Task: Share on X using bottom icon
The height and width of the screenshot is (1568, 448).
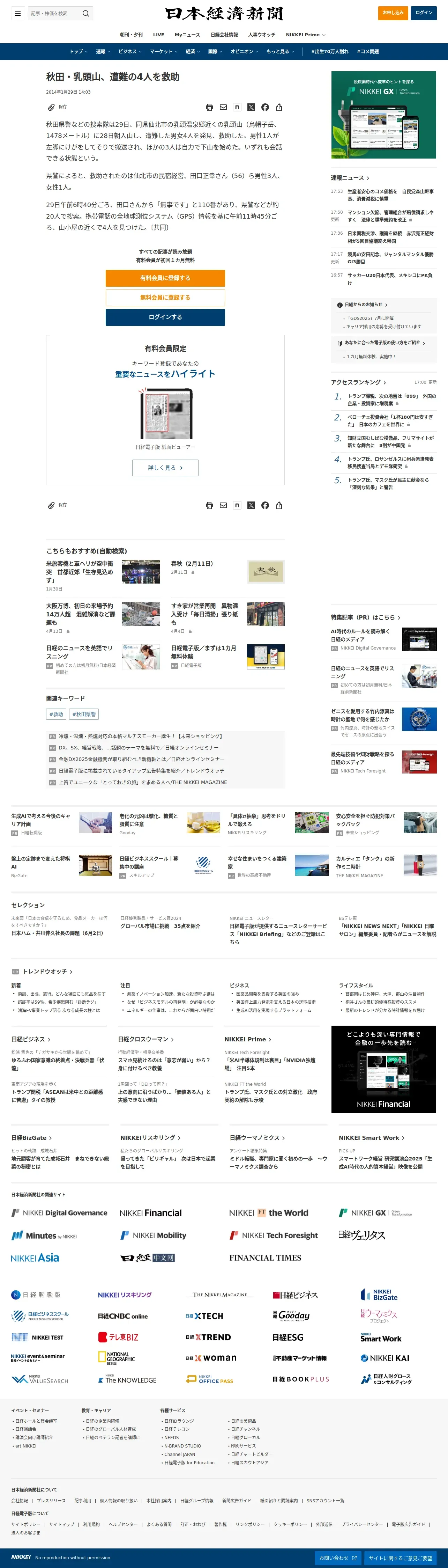Action: (x=251, y=505)
